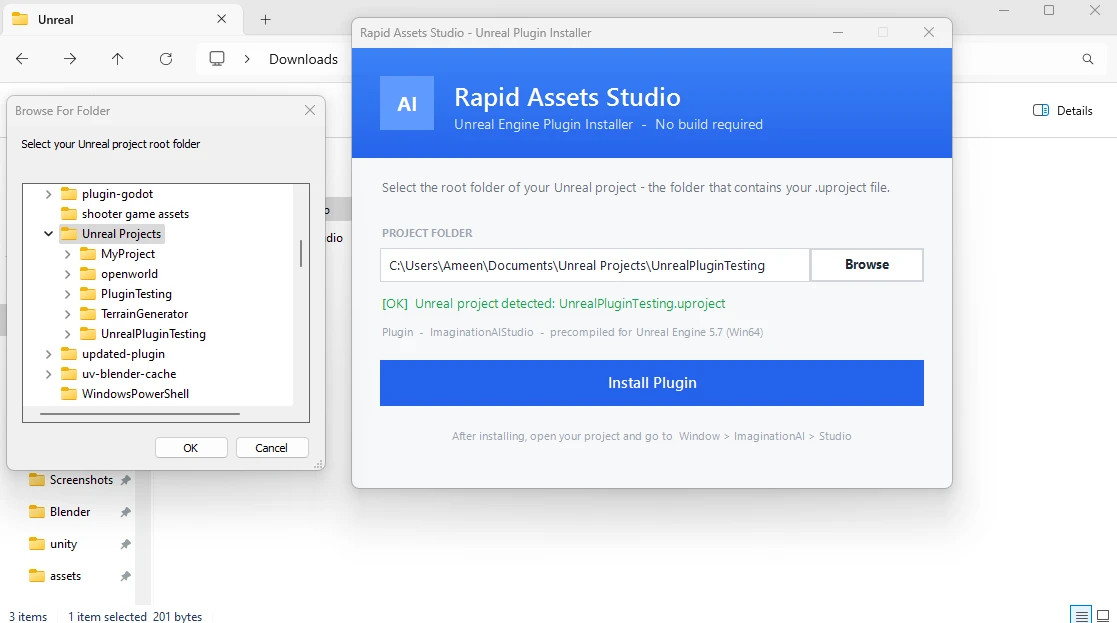Viewport: 1117px width, 623px height.
Task: Click the Downloads breadcrumb in address bar
Action: click(303, 59)
